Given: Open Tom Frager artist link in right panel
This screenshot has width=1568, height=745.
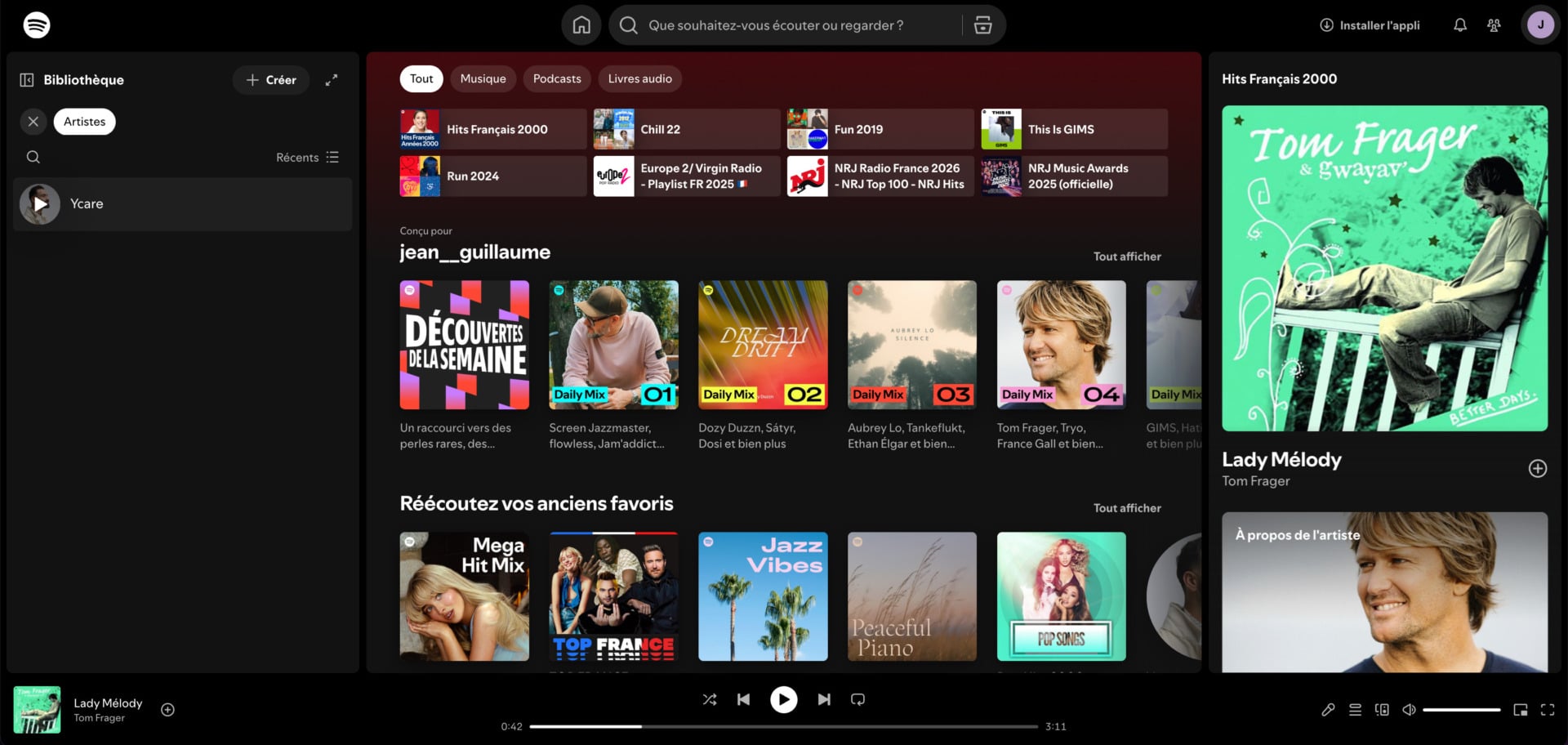Looking at the screenshot, I should coord(1256,481).
